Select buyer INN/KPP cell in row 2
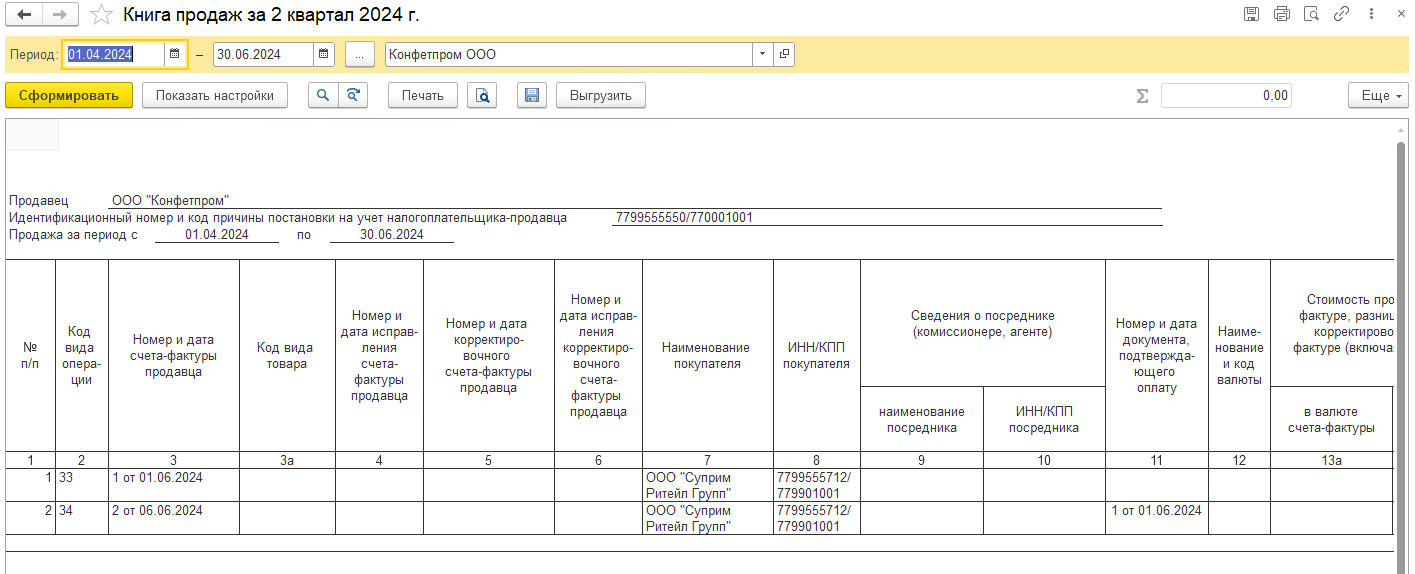The image size is (1415, 574). tap(817, 517)
